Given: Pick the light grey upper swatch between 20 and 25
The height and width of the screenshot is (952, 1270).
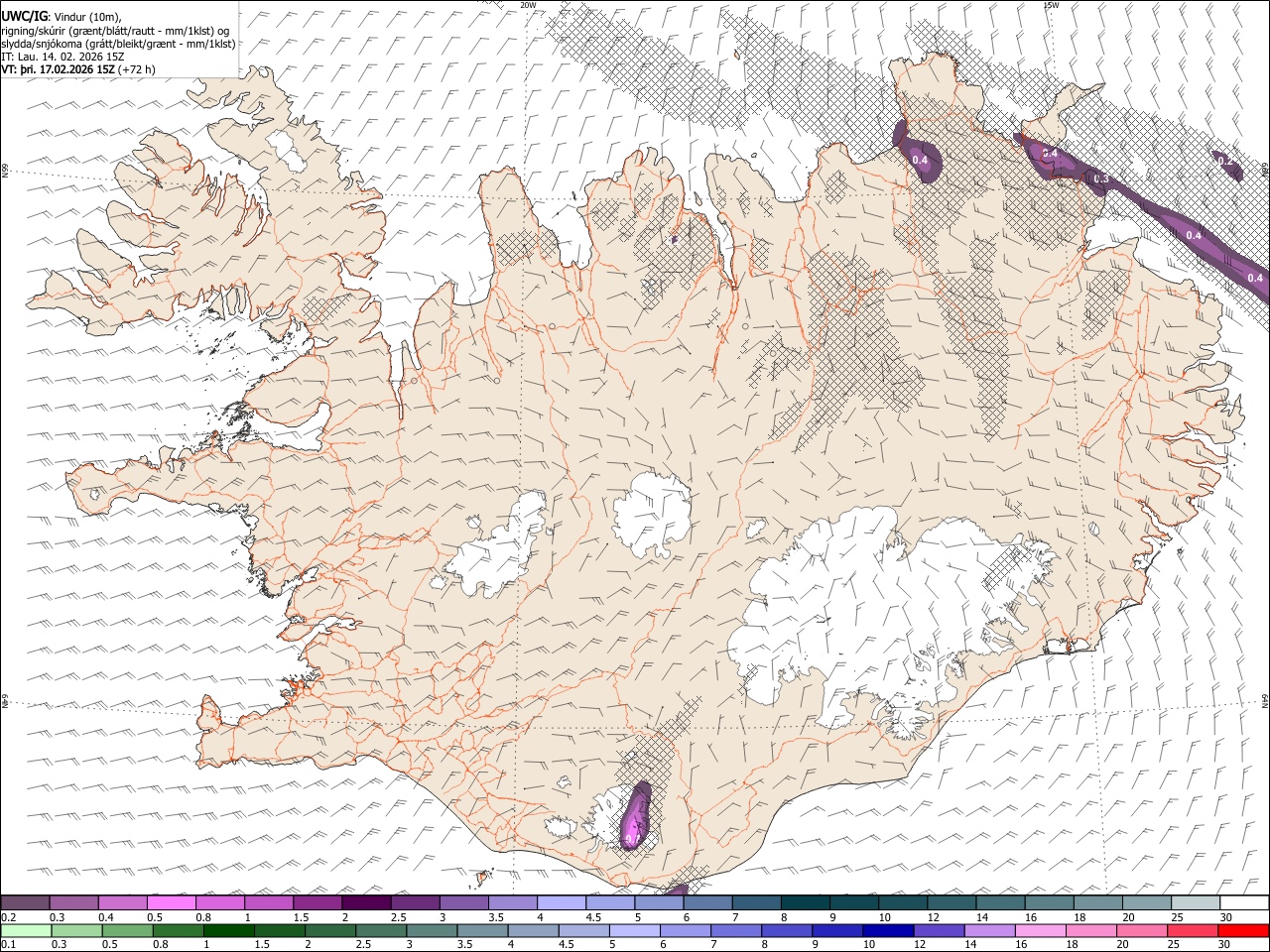Looking at the screenshot, I should (x=1146, y=902).
